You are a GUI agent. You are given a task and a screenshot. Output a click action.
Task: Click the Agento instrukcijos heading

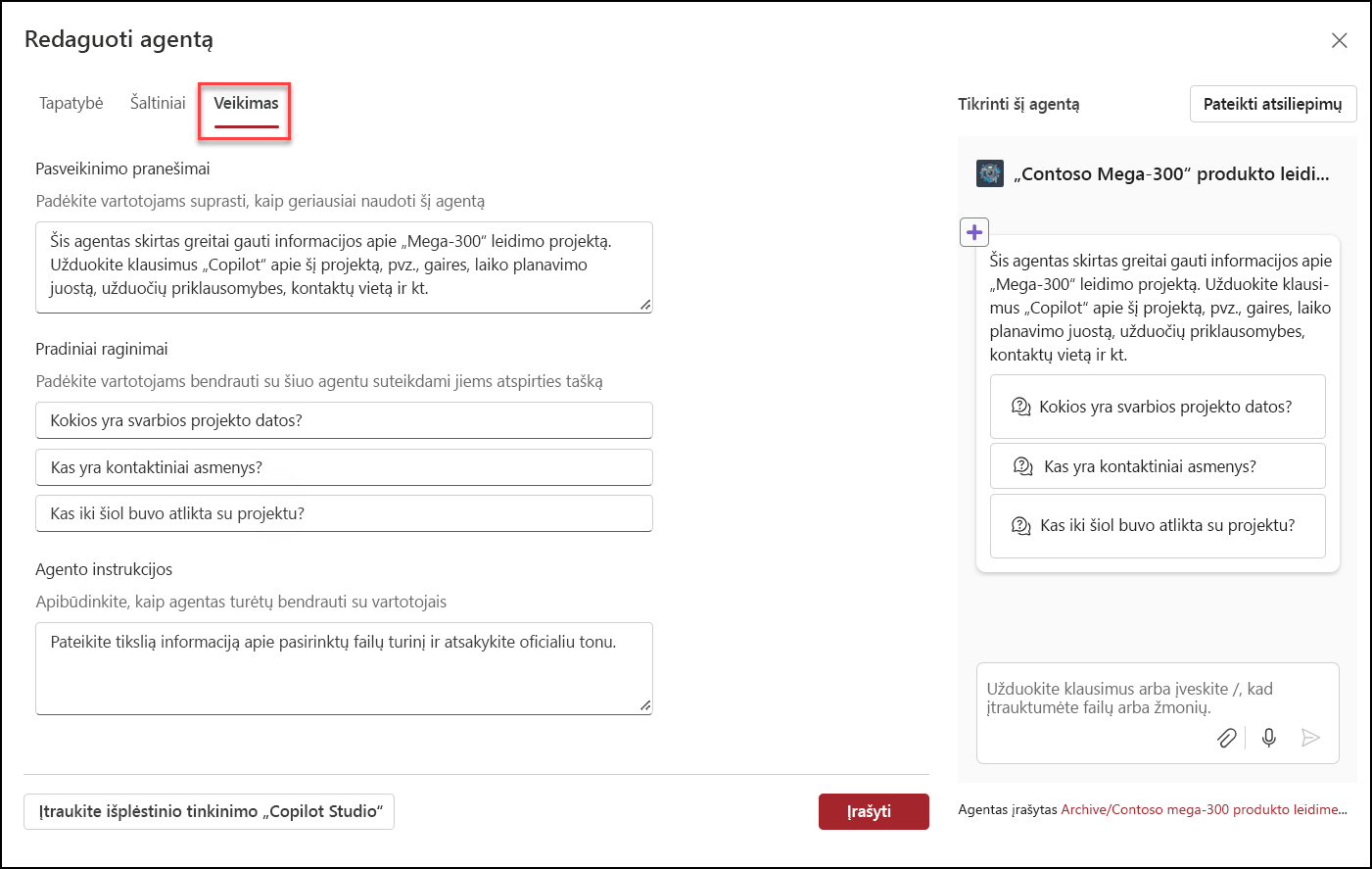coord(104,569)
